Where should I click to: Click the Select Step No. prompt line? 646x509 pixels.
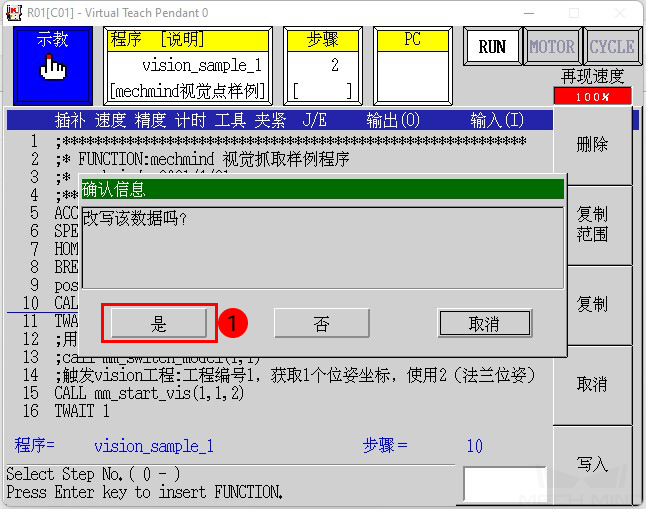[94, 474]
